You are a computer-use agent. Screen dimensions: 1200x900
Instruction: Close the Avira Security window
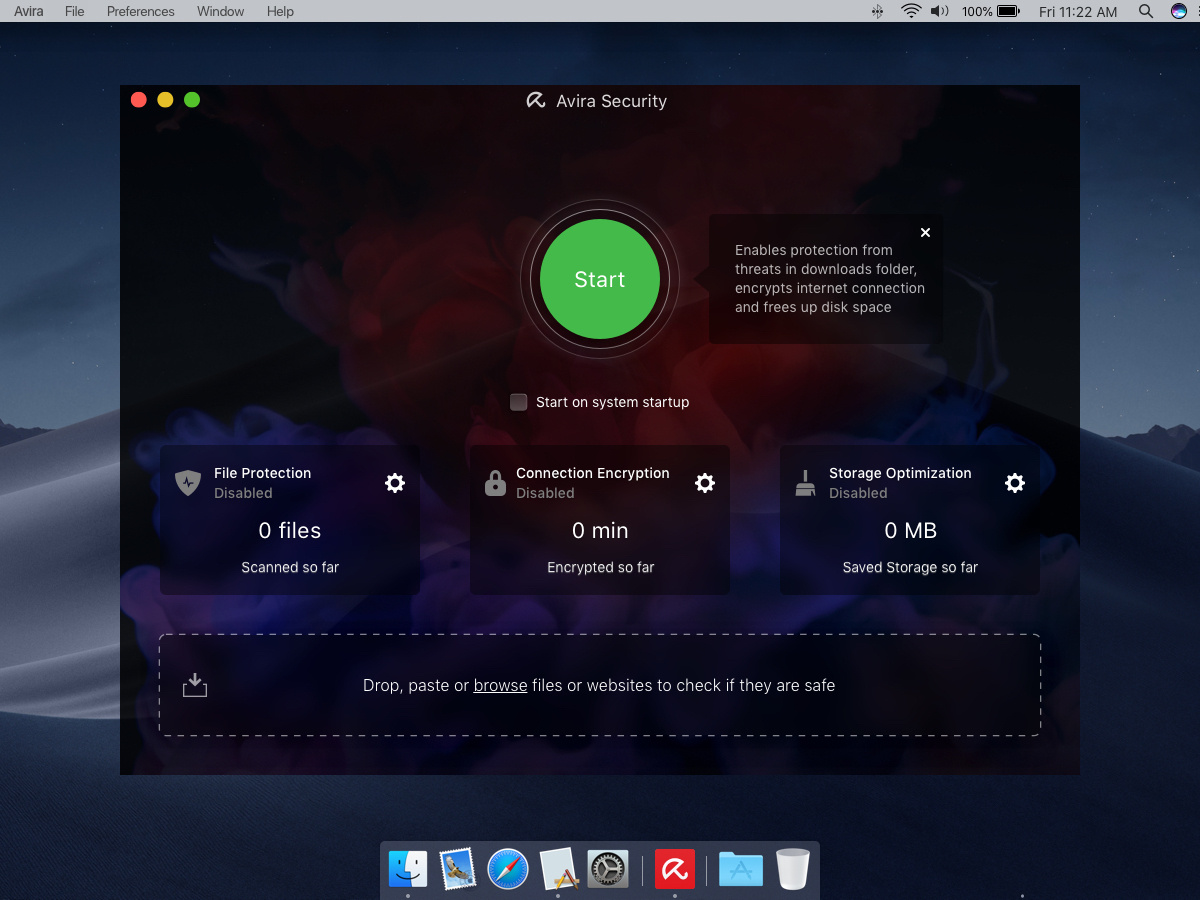(x=139, y=99)
